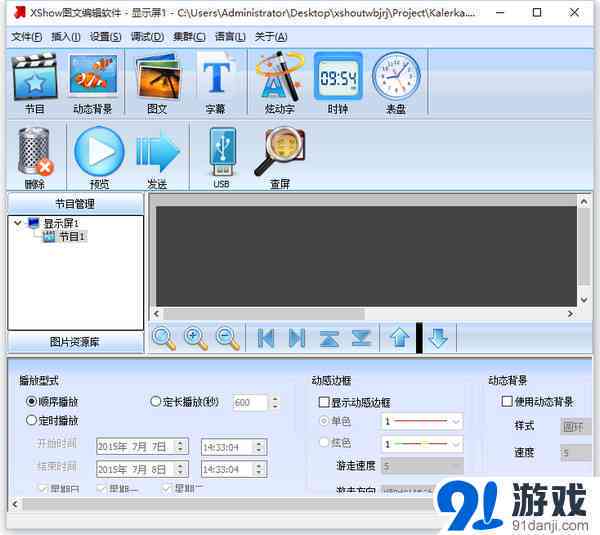Maximize the XShow window
The height and width of the screenshot is (535, 600).
coord(537,13)
